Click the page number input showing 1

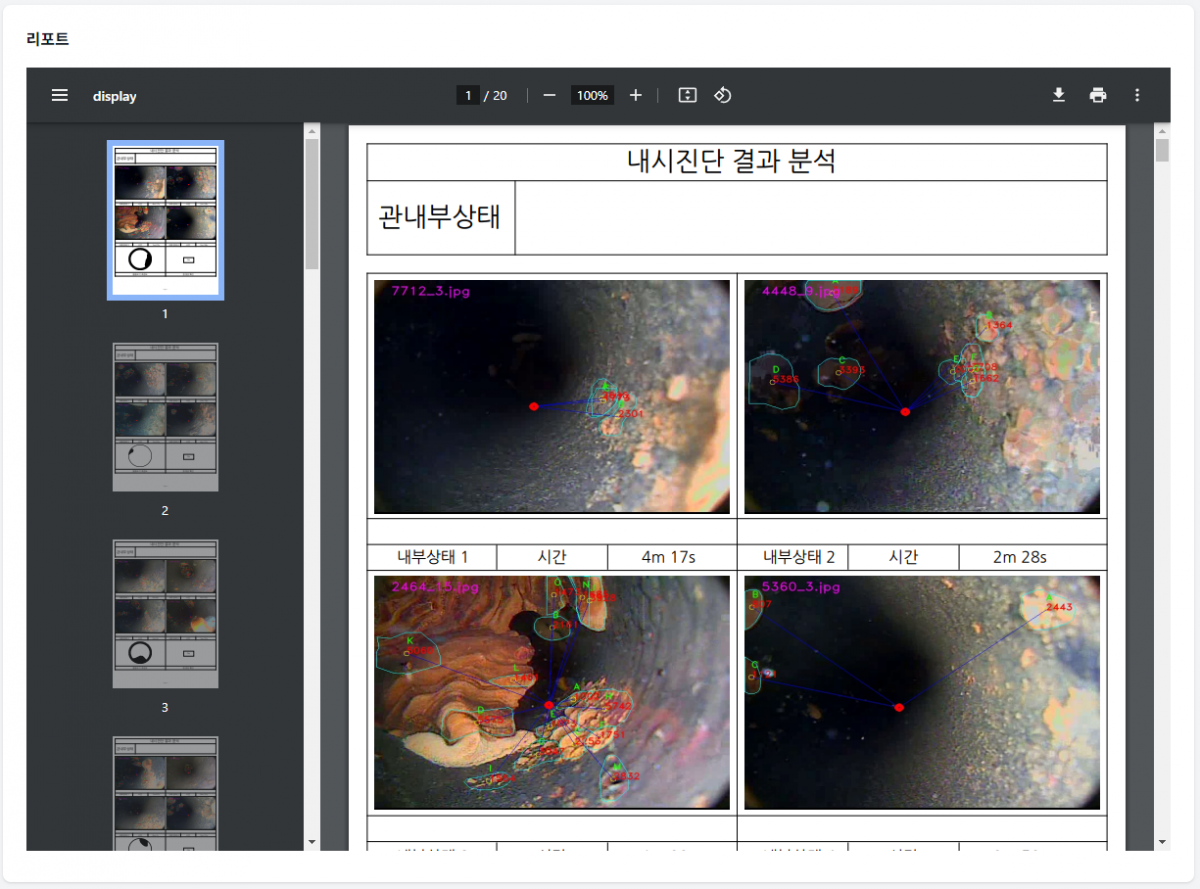pos(467,95)
